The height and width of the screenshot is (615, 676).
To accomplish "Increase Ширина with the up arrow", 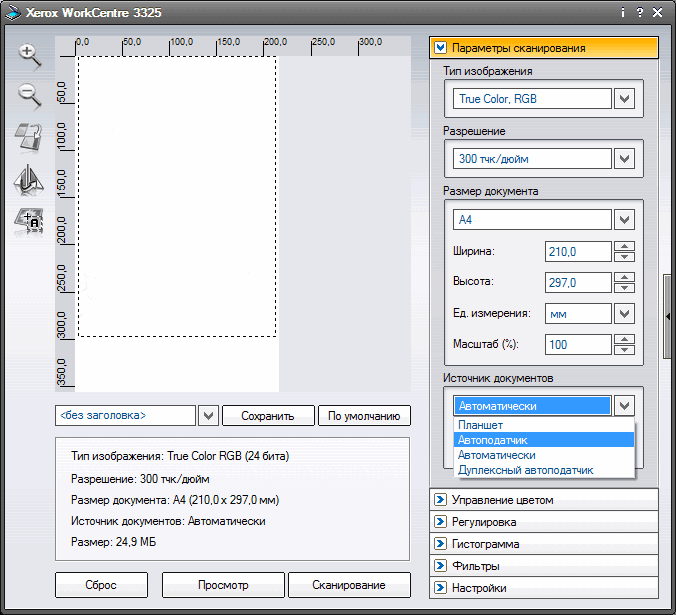I will point(624,247).
